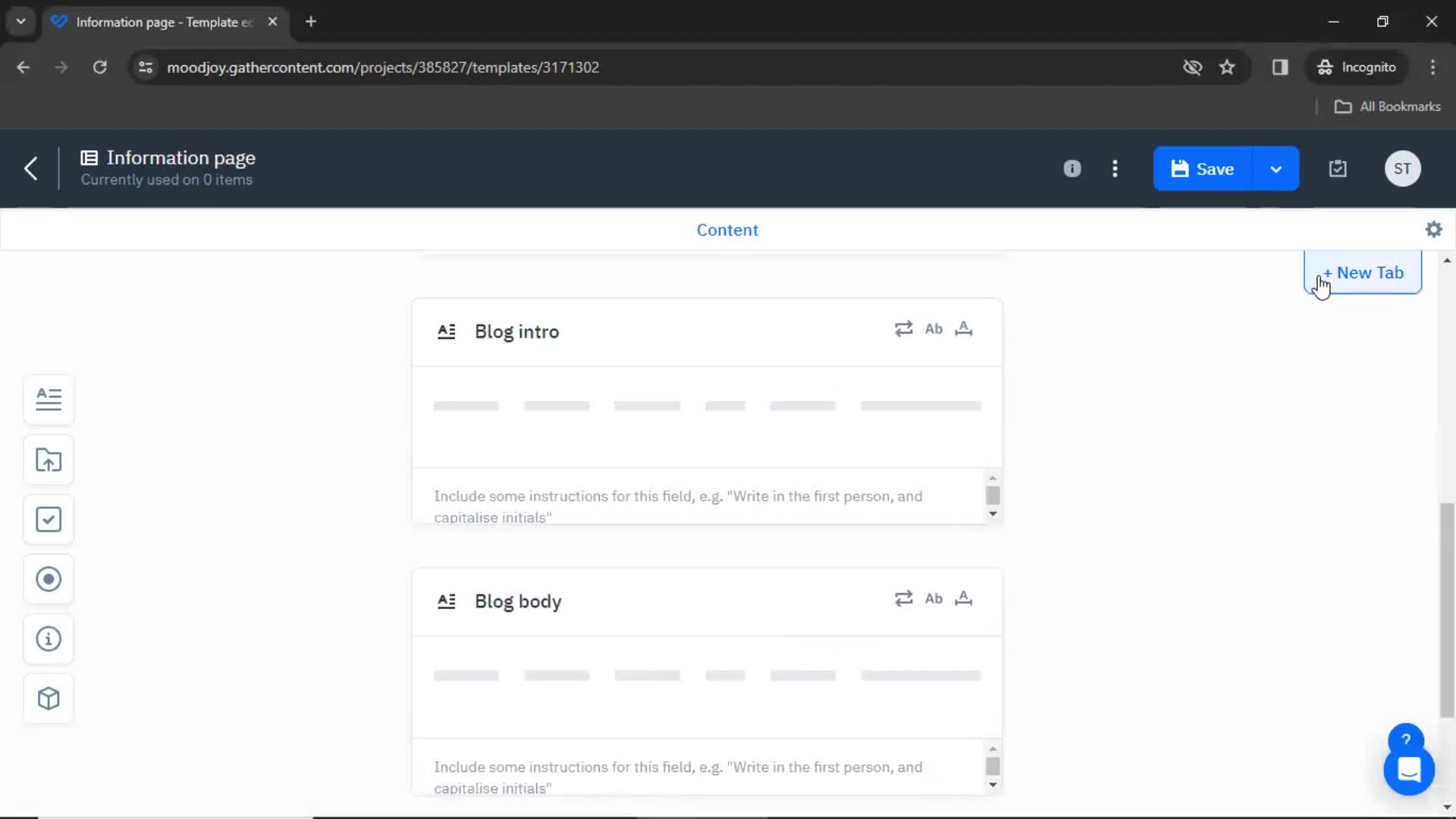Click the back navigation arrow
The image size is (1456, 819).
(x=30, y=168)
